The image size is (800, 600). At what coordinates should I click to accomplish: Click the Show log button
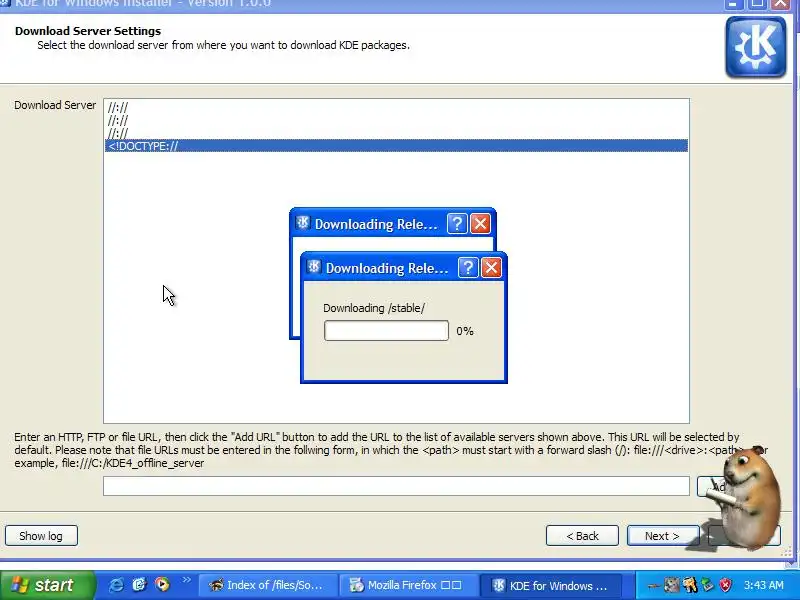tap(41, 536)
